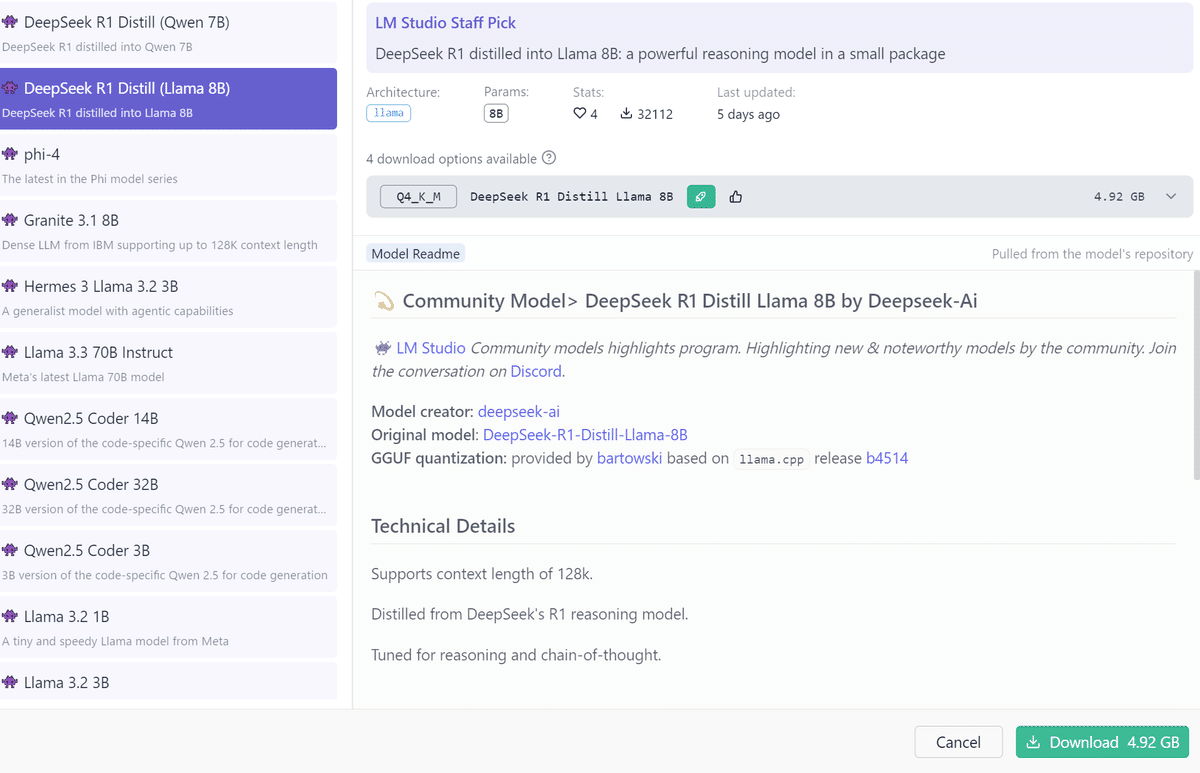Select the Qwen2.5 Coder 32B model
Screen dimensions: 1200x773
point(168,494)
